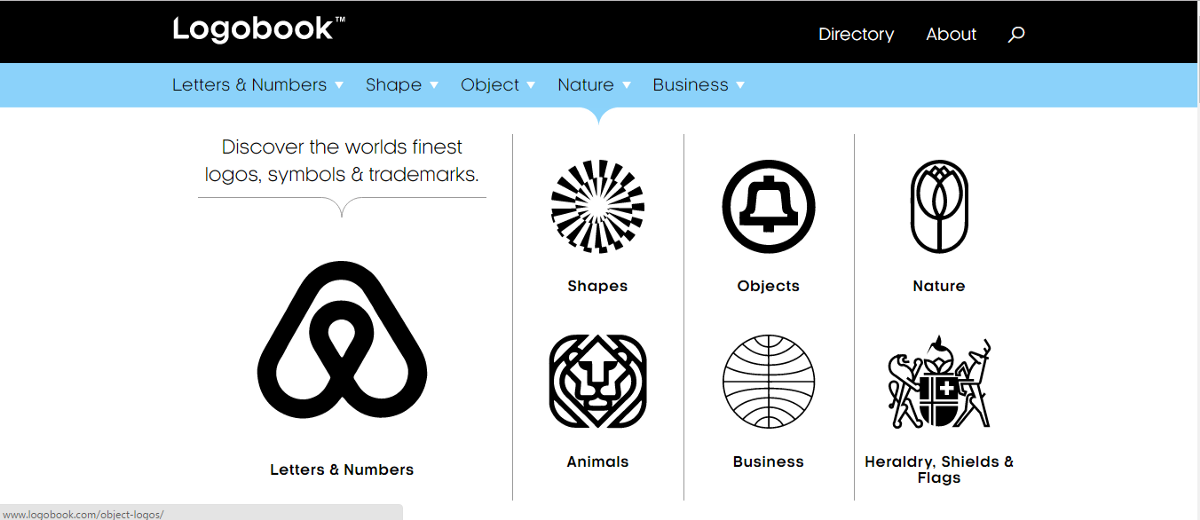Viewport: 1200px width, 520px height.
Task: Click the search magnifier icon
Action: pyautogui.click(x=1016, y=34)
